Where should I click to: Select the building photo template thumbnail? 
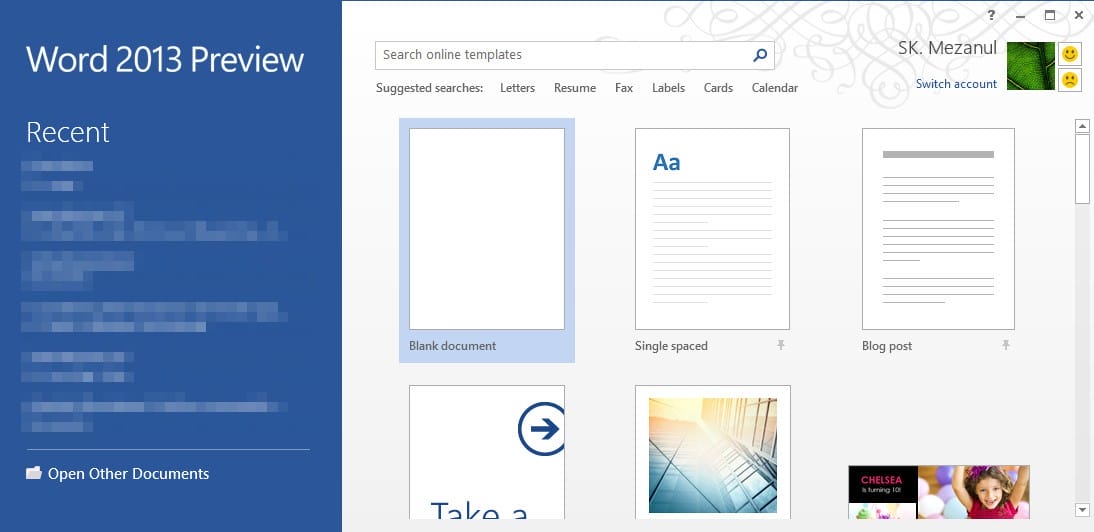click(x=712, y=452)
